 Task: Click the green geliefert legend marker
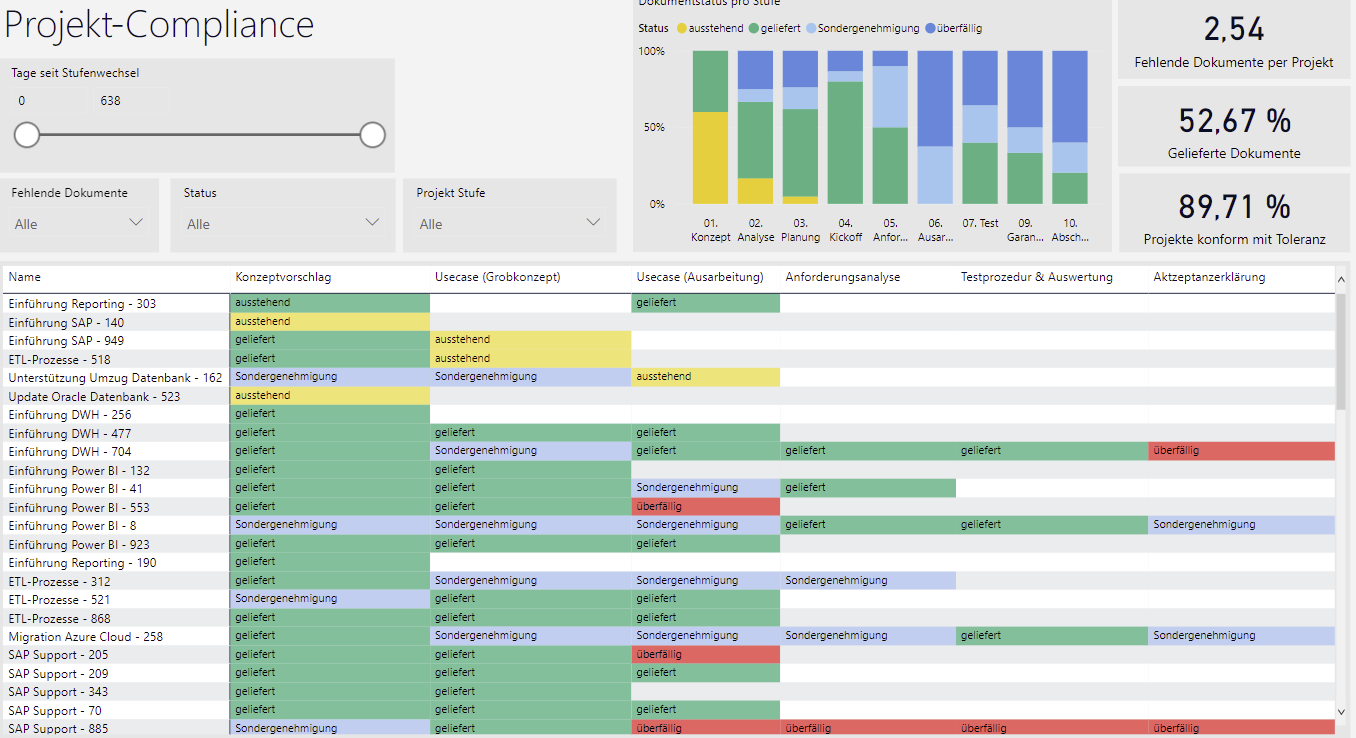(x=752, y=28)
